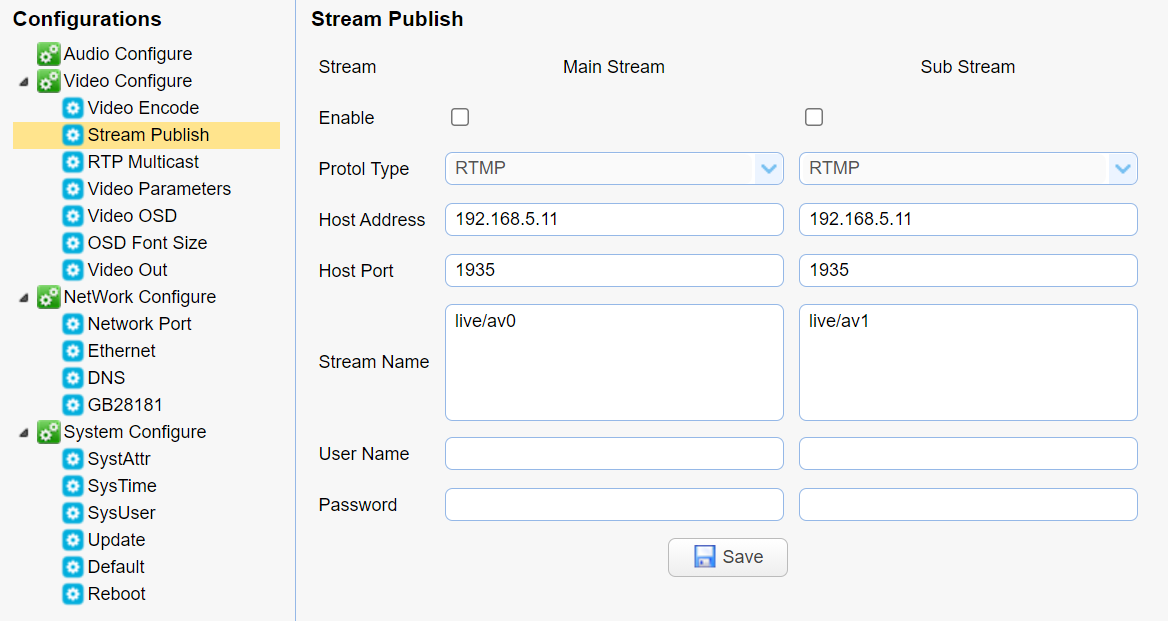Click the NetWork Configure green gear icon
The image size is (1168, 621).
click(48, 297)
